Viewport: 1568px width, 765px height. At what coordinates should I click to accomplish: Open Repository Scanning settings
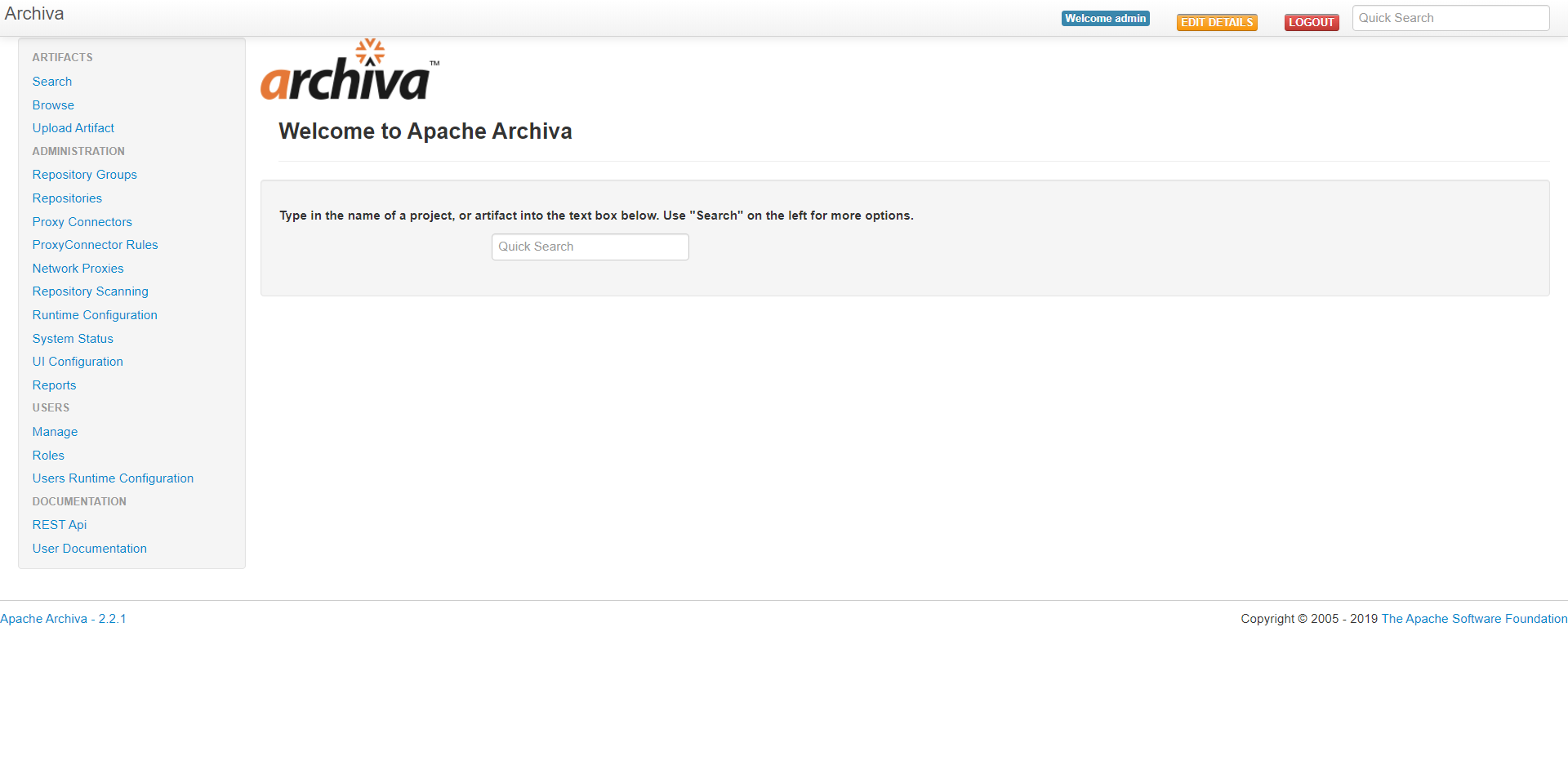pos(90,291)
